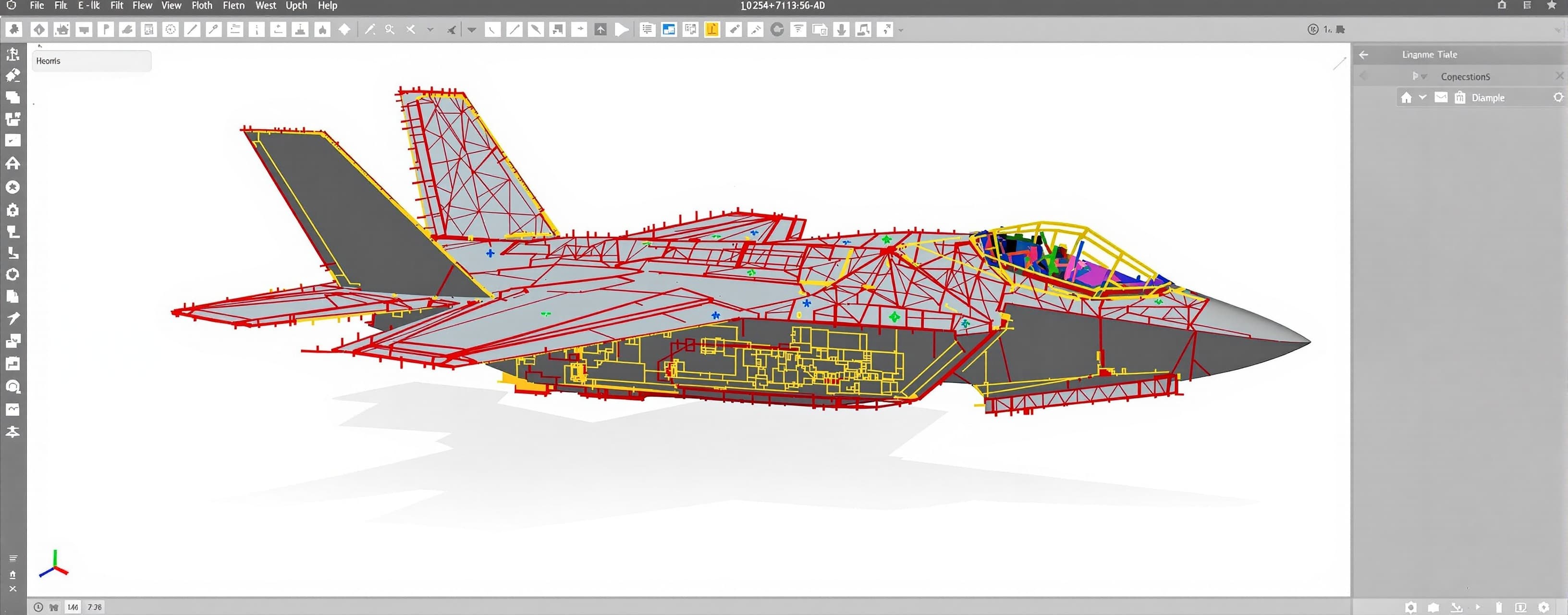Click the filter lines toolbar icon
The image size is (1568, 615).
(798, 29)
